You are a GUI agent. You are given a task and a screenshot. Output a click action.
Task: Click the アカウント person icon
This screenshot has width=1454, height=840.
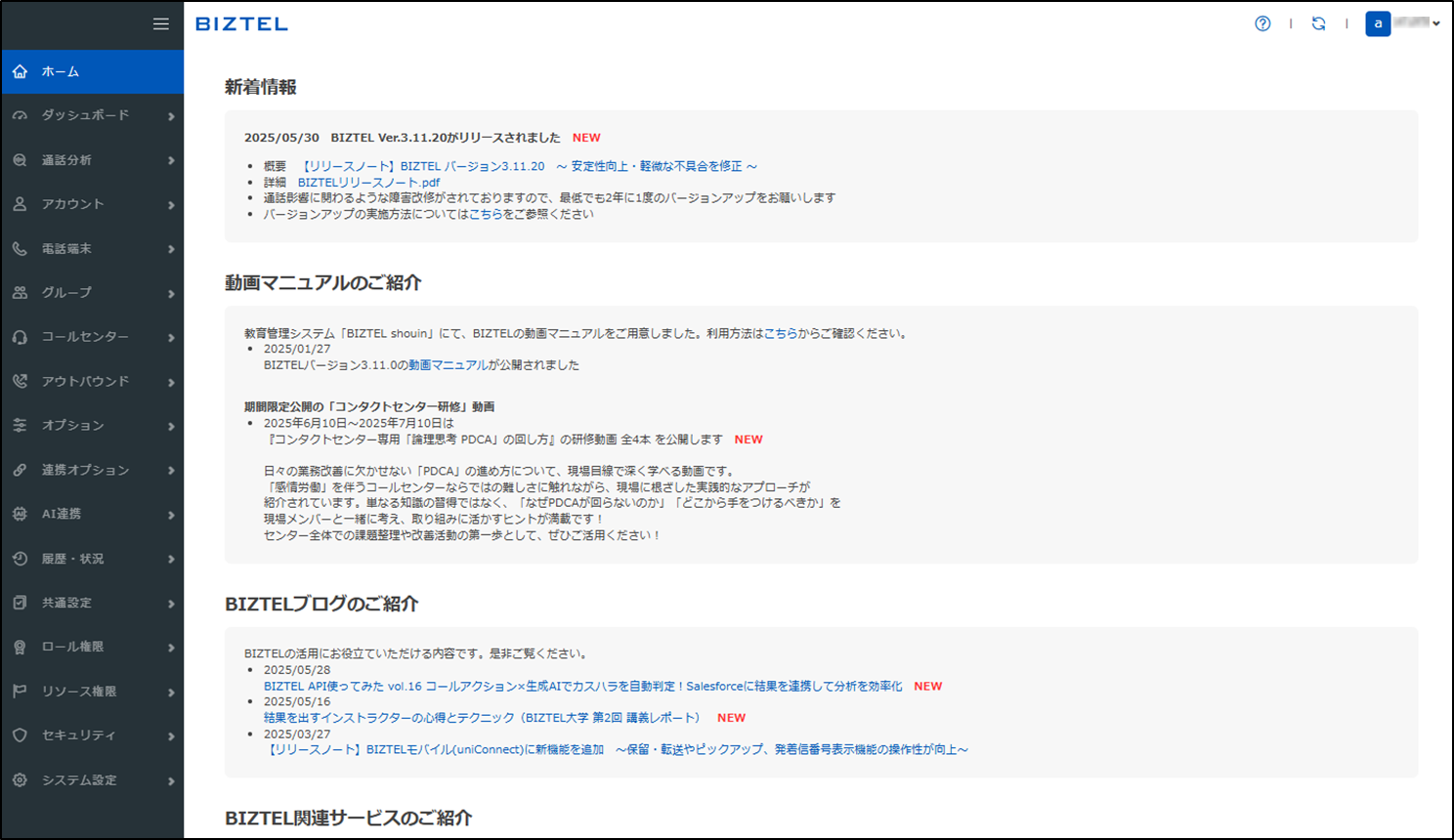[x=20, y=204]
